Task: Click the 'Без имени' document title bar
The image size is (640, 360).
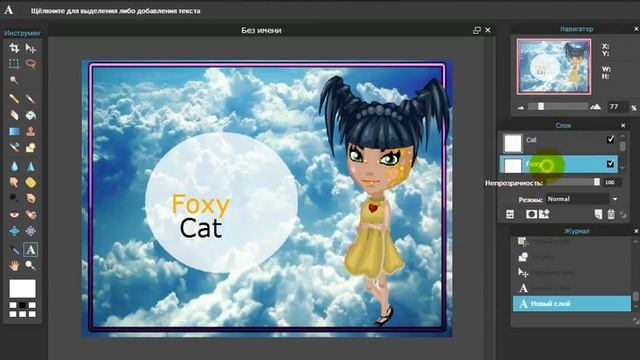Action: (261, 30)
